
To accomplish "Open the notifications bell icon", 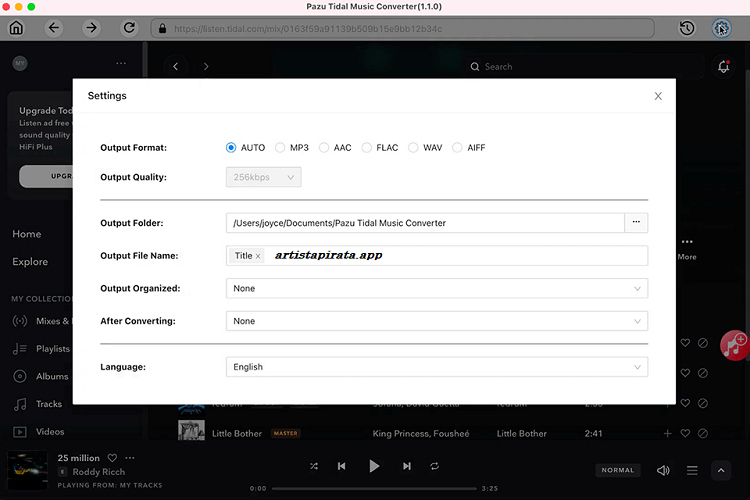I will click(x=723, y=67).
